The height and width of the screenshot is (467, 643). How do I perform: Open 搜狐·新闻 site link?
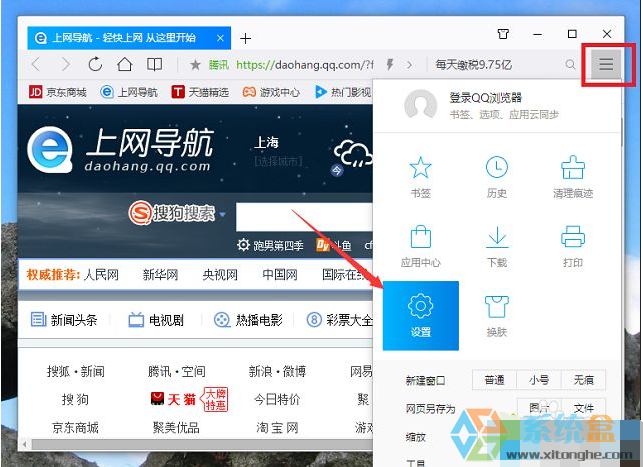pos(75,371)
